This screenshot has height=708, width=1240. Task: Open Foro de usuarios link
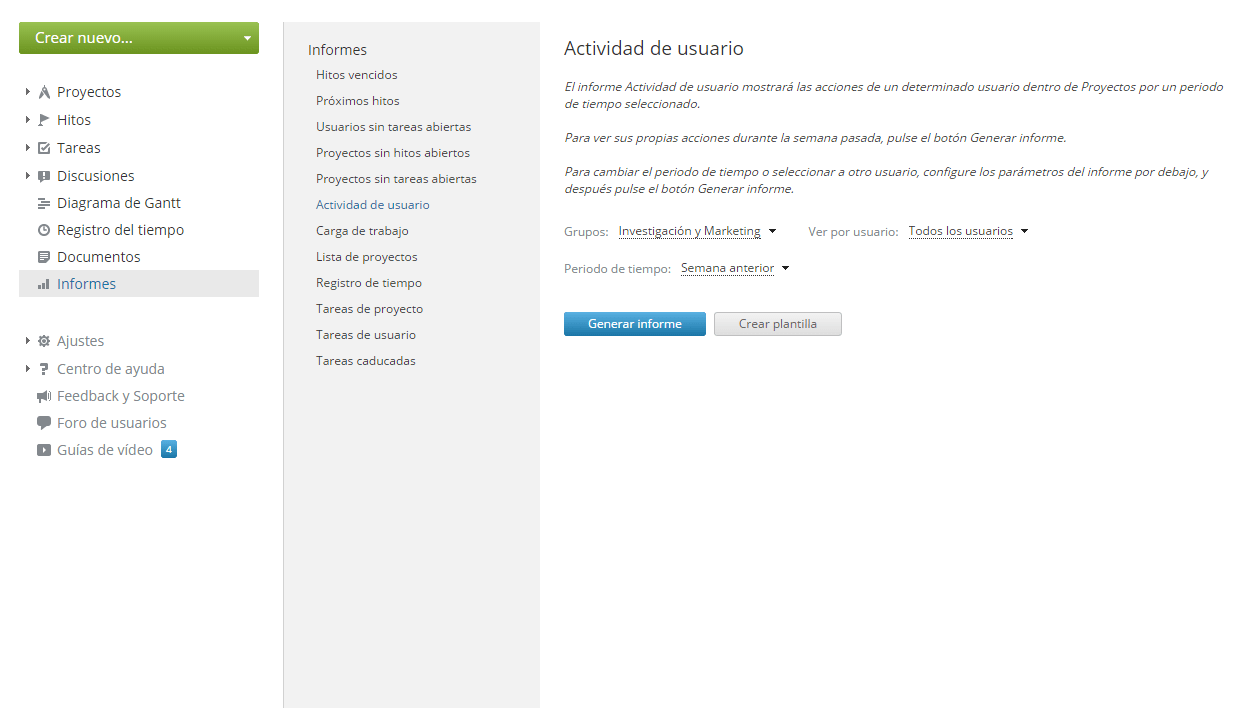coord(112,423)
